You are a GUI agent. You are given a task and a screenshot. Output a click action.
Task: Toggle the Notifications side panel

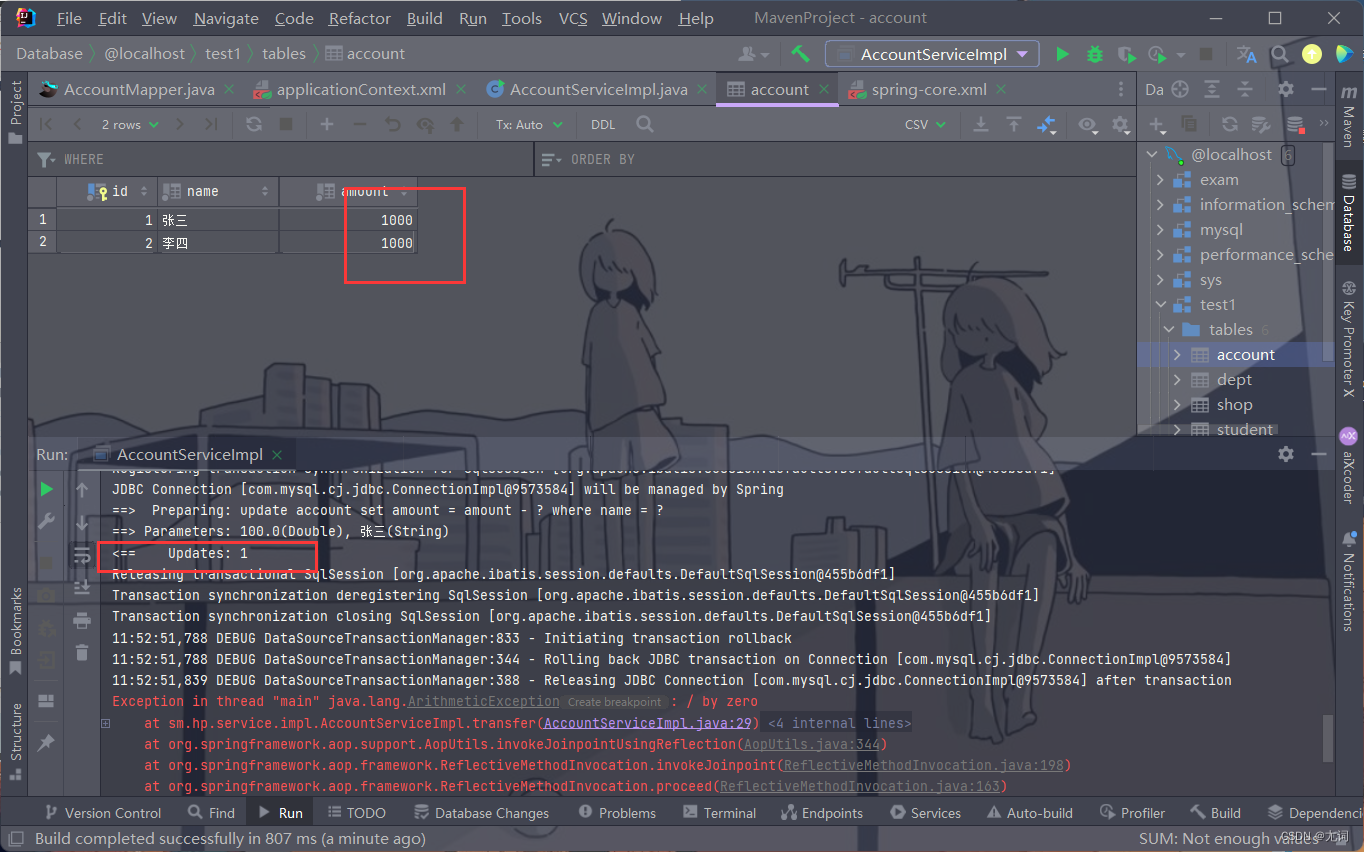(x=1349, y=583)
